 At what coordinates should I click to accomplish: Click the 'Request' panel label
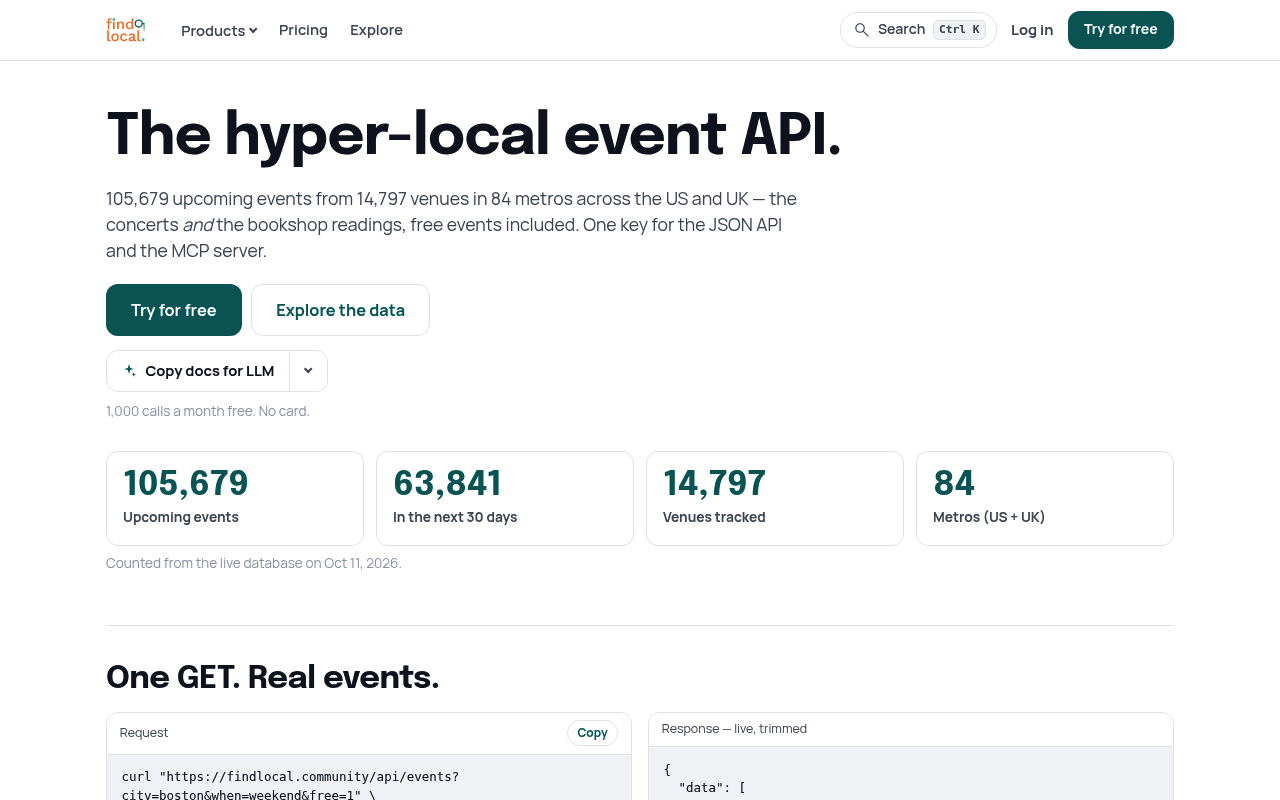[144, 733]
